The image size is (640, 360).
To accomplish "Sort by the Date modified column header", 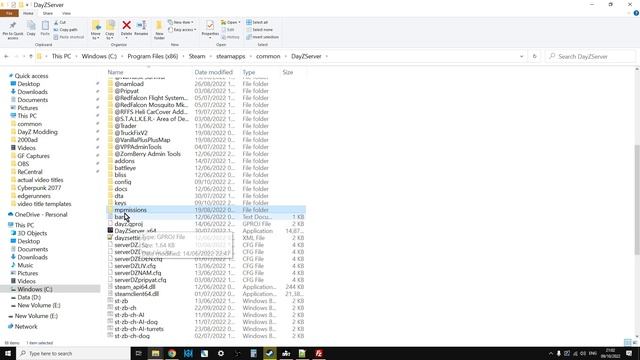I will 213,72.
